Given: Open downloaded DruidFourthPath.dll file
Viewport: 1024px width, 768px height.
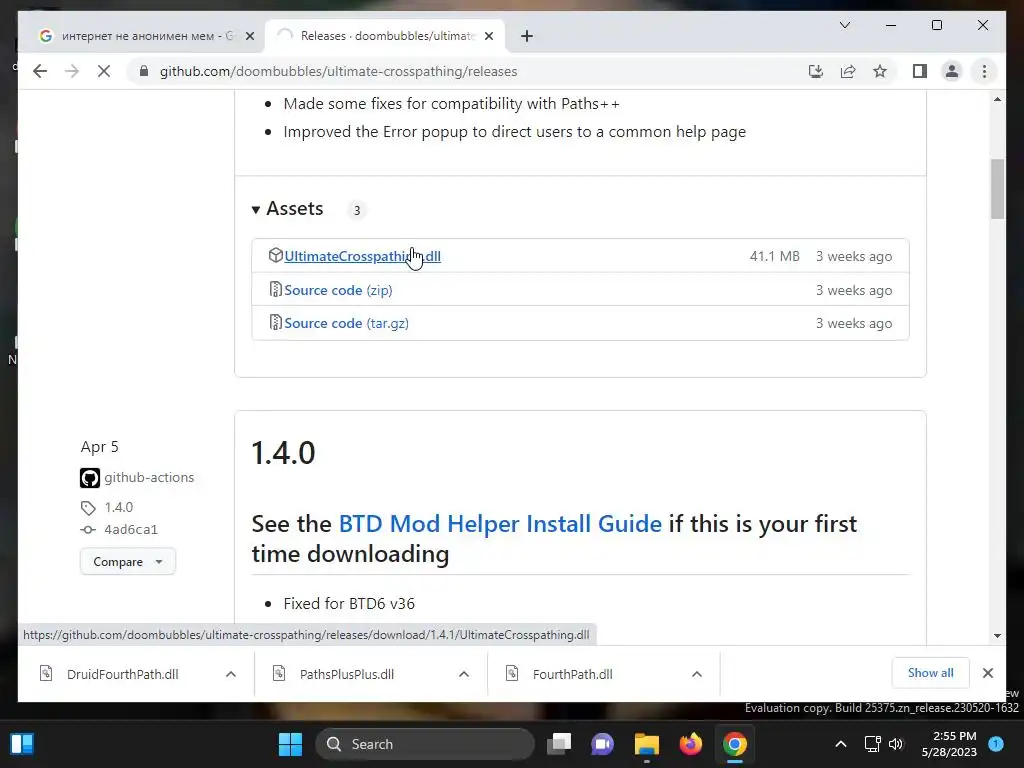Looking at the screenshot, I should pyautogui.click(x=121, y=674).
